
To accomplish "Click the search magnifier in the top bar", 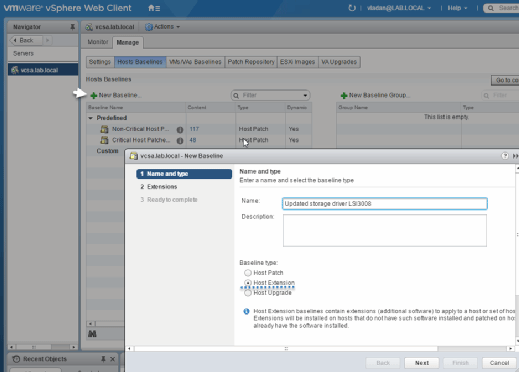I will [x=491, y=8].
